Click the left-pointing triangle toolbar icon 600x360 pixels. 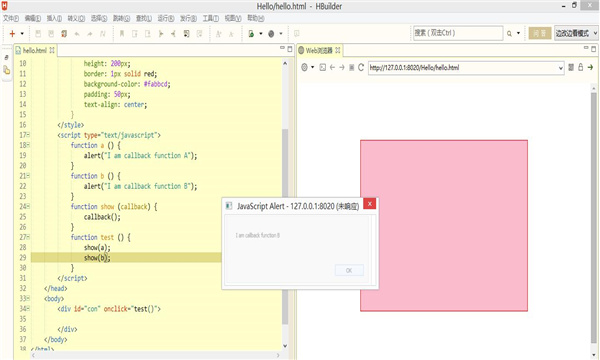tap(173, 34)
